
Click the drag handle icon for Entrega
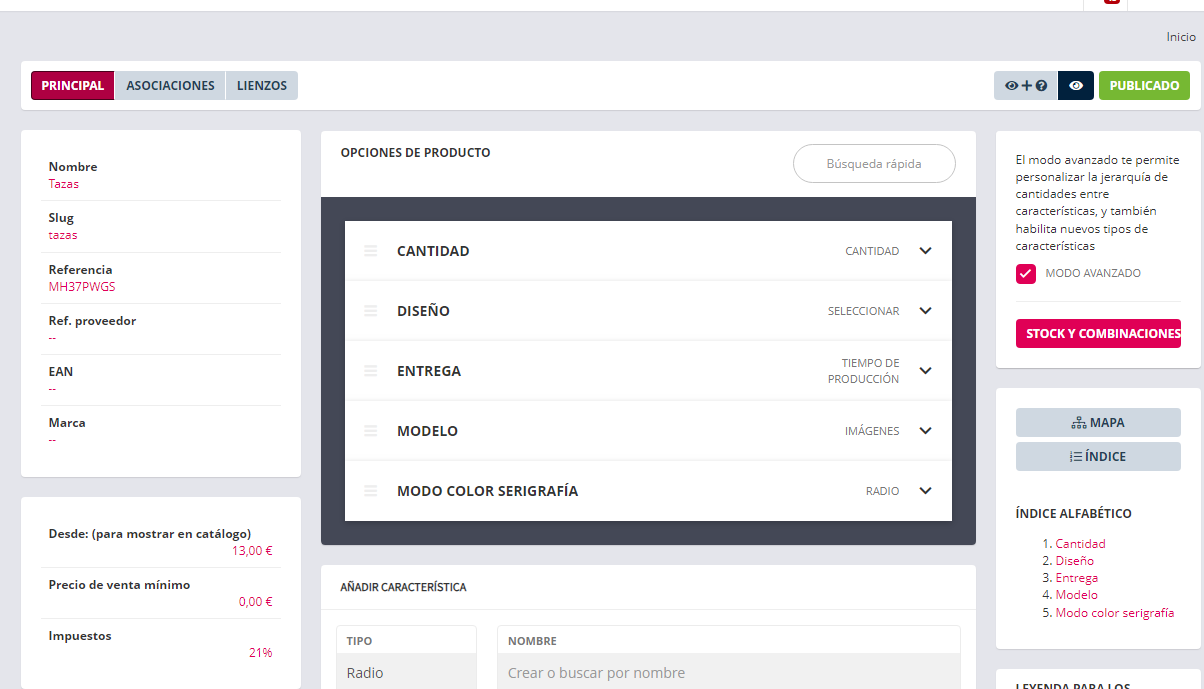pyautogui.click(x=371, y=371)
